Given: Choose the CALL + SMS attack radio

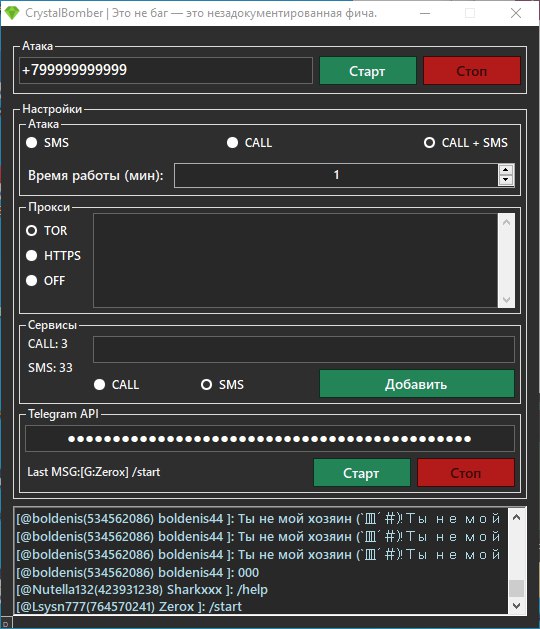Looking at the screenshot, I should click(429, 143).
